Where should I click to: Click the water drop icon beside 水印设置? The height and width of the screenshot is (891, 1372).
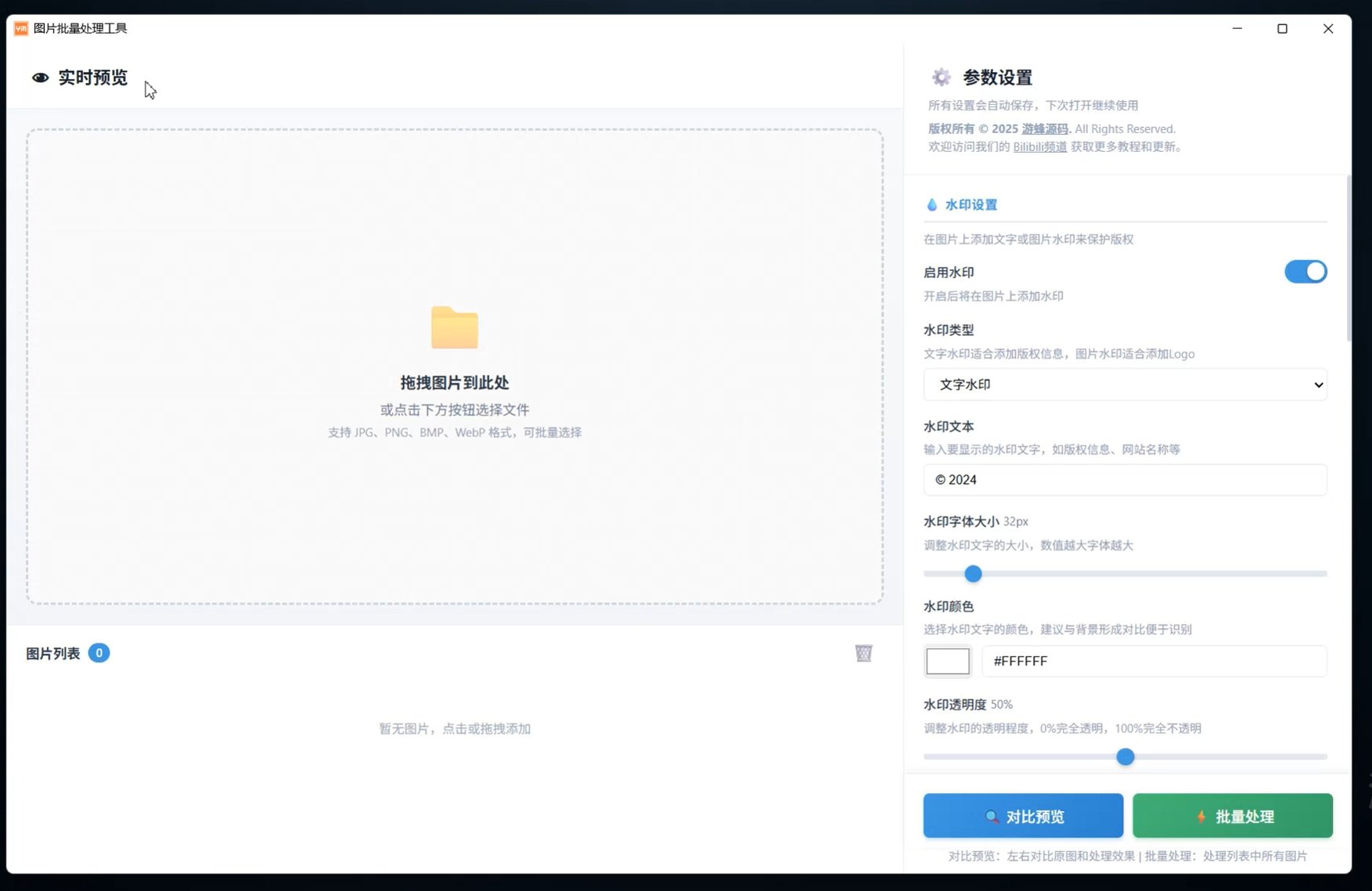(x=931, y=204)
